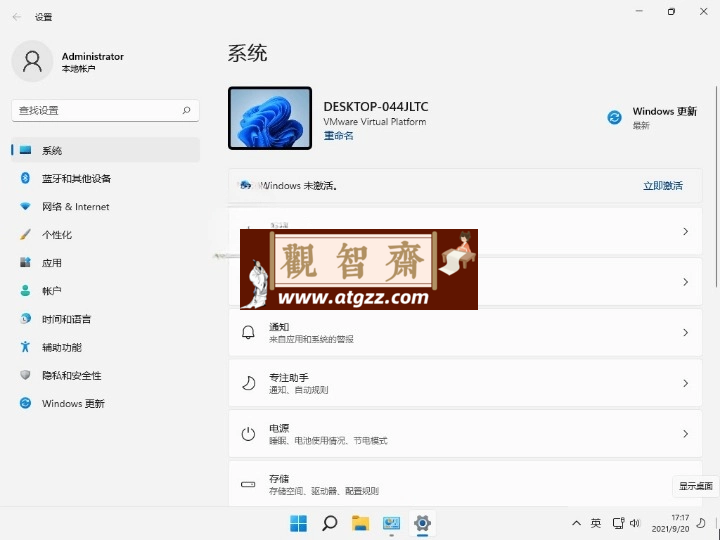Open the 通知 settings chevron
Viewport: 720px width, 540px height.
[x=685, y=332]
